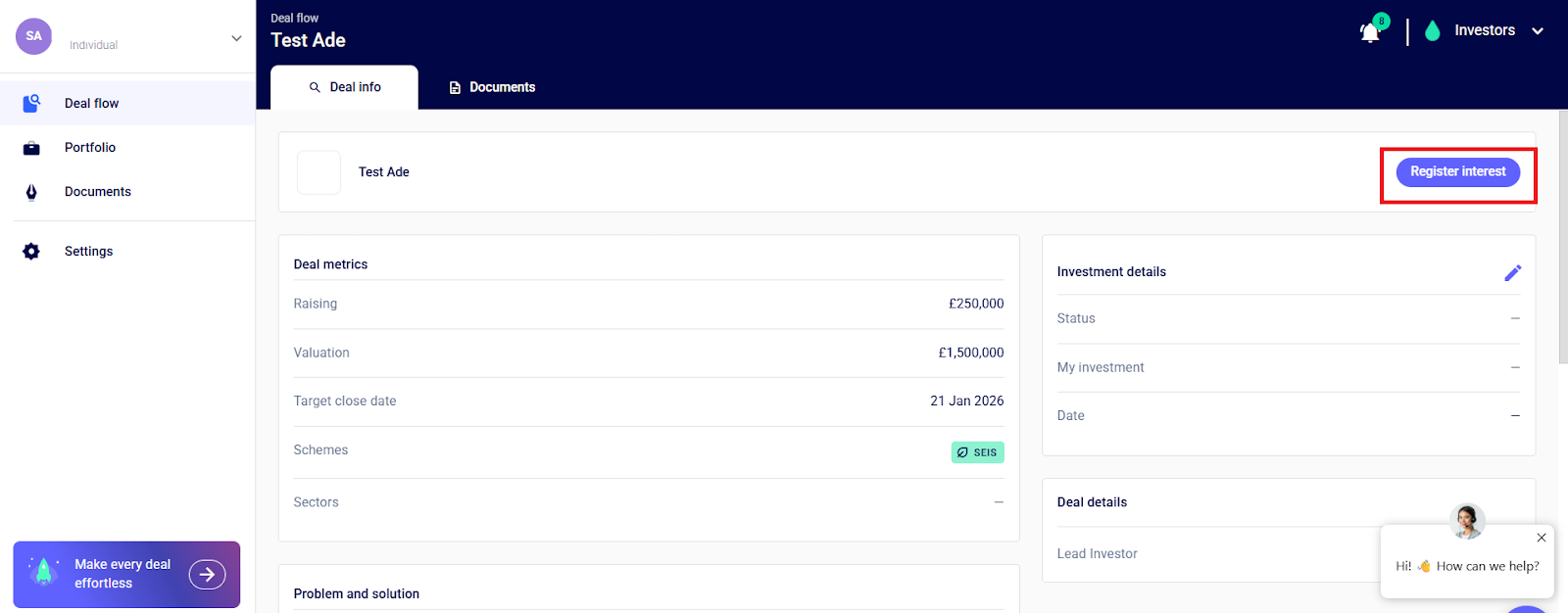Click the Deal flow sidebar icon
Viewport: 1568px width, 613px height.
tap(31, 103)
